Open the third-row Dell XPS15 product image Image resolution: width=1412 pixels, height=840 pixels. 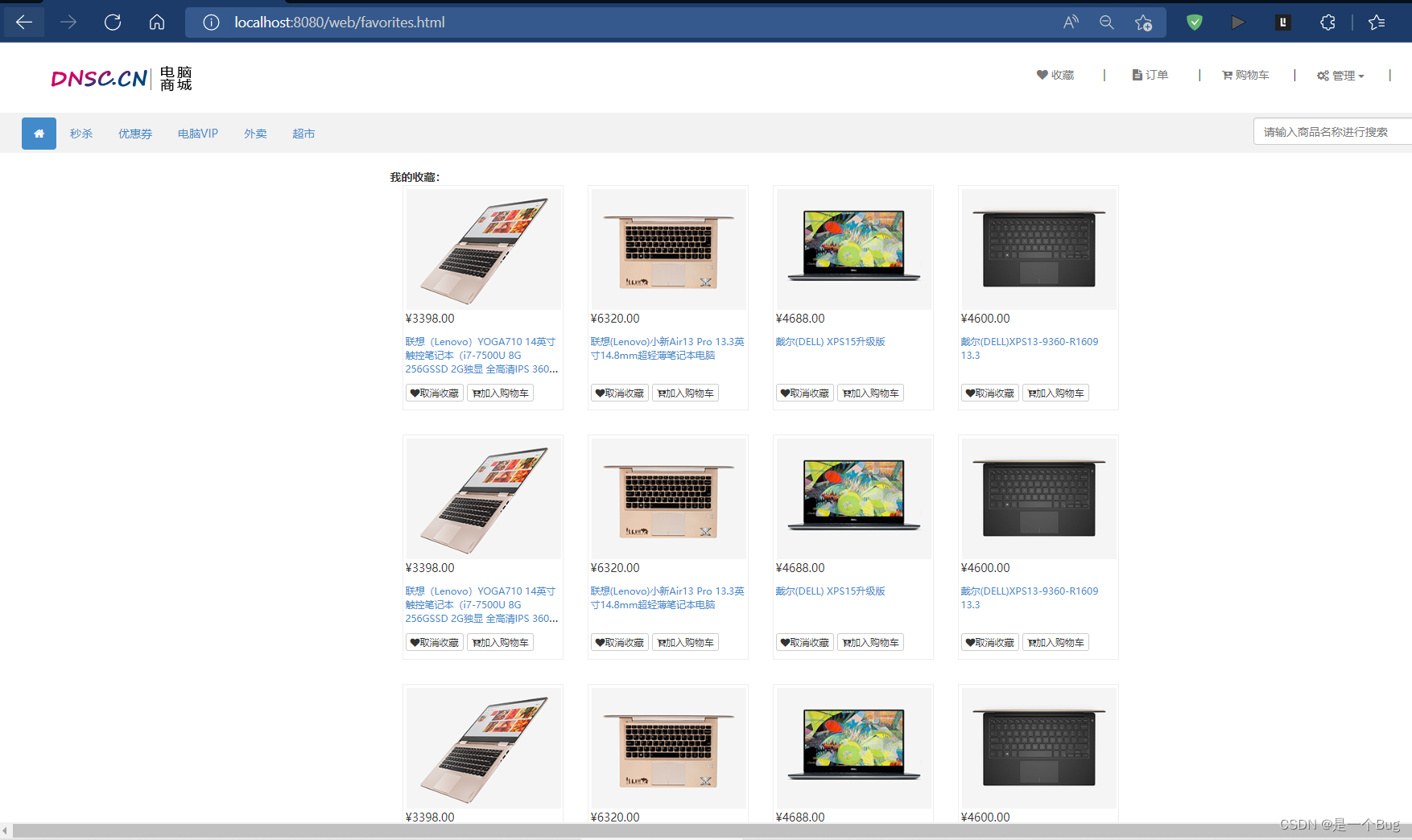pyautogui.click(x=853, y=747)
